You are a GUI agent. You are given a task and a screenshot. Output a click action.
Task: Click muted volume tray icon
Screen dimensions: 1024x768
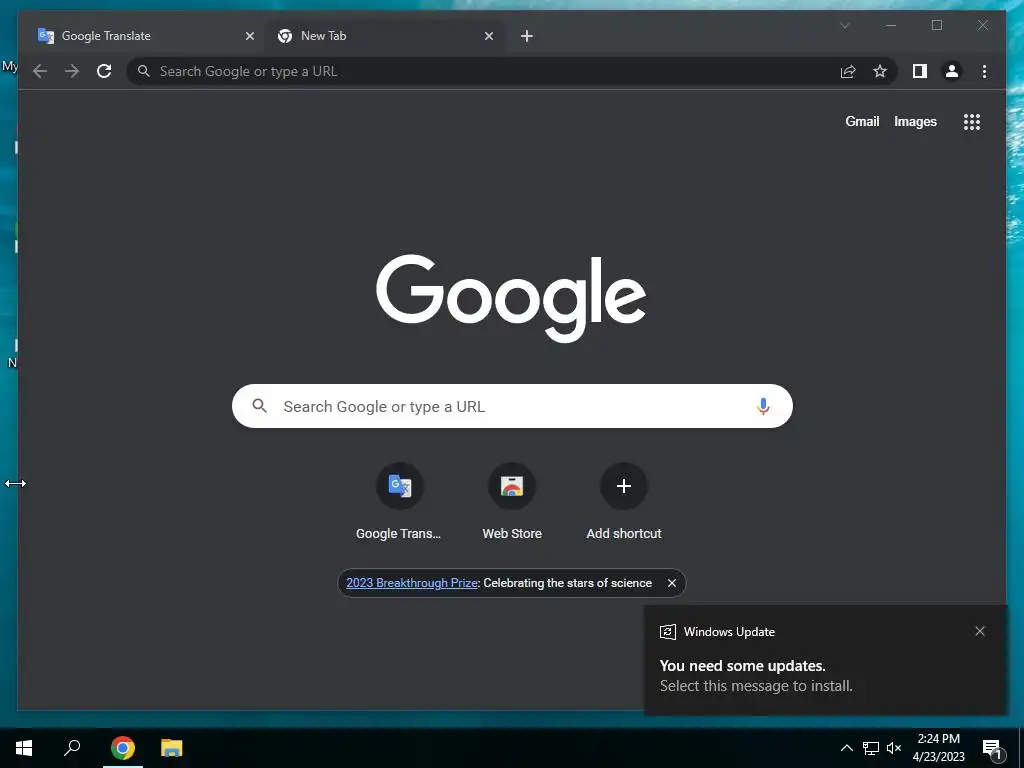(894, 748)
